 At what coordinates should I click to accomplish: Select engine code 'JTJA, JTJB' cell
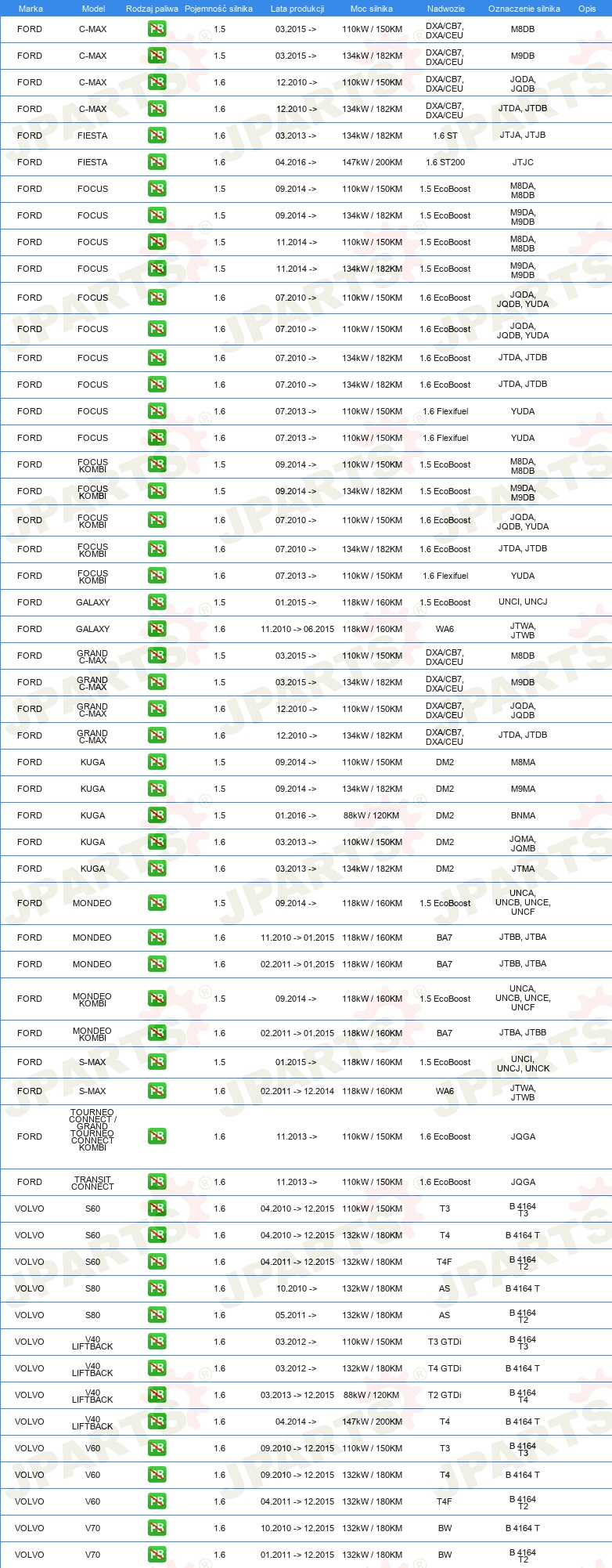[x=523, y=135]
